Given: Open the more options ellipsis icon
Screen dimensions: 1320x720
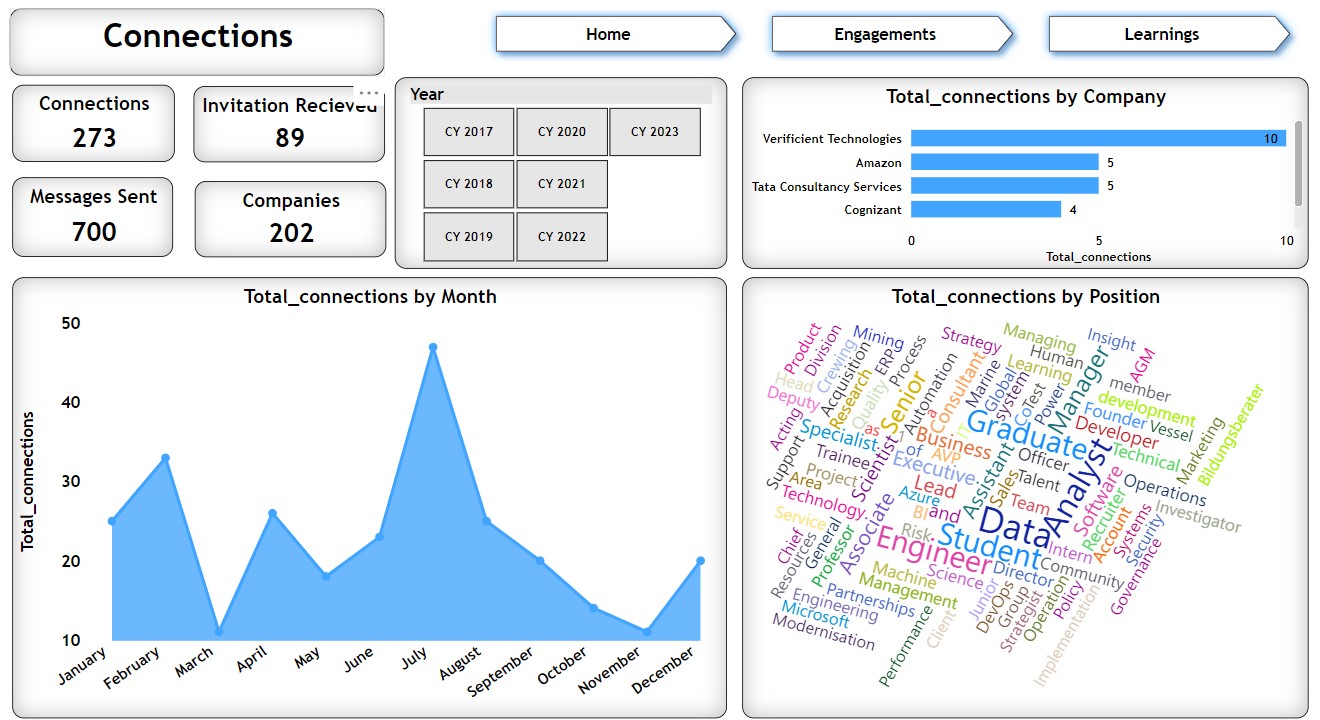Looking at the screenshot, I should (x=369, y=92).
